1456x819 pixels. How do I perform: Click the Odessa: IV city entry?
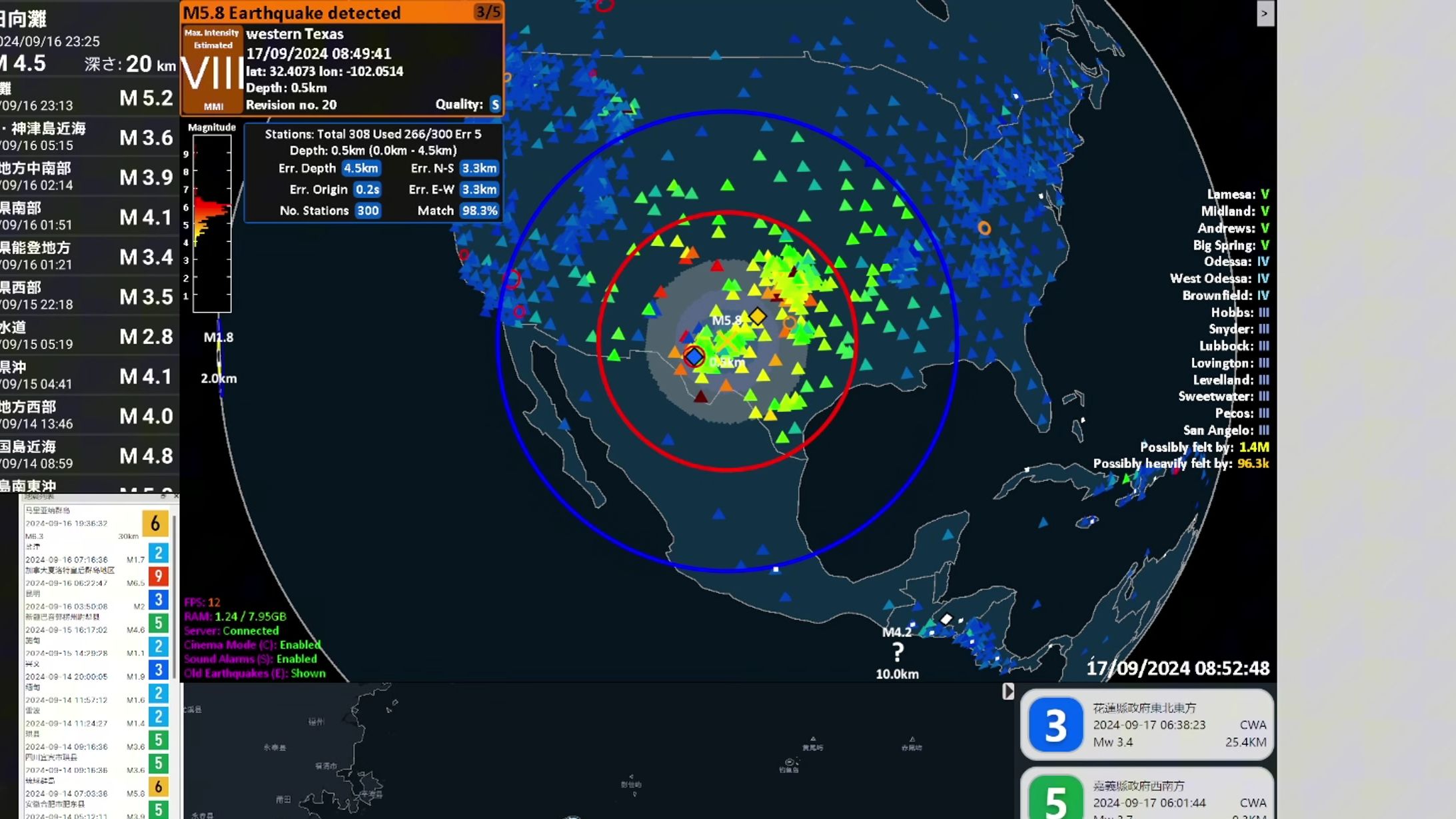[1236, 261]
